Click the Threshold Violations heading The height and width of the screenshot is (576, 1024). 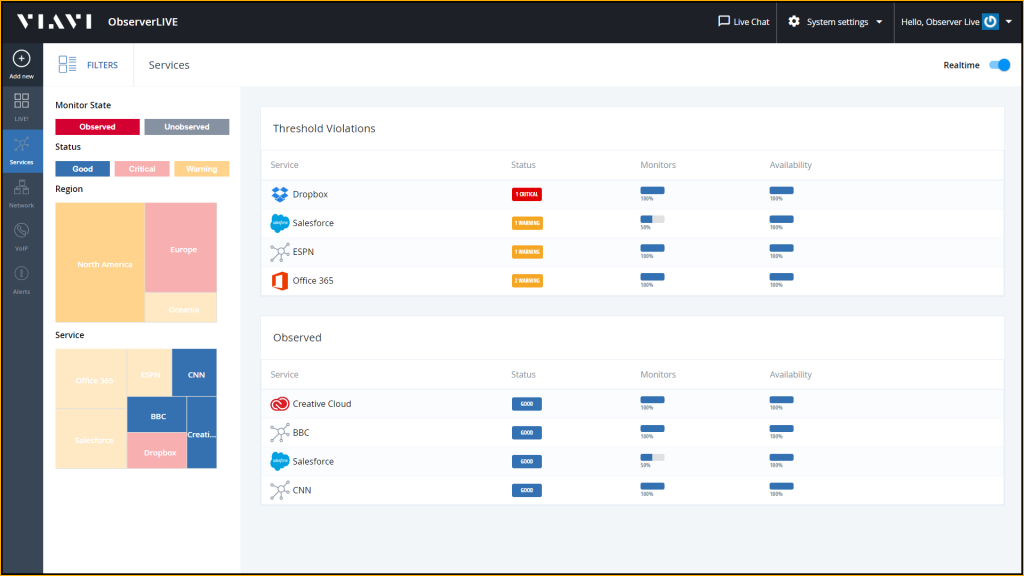point(324,129)
